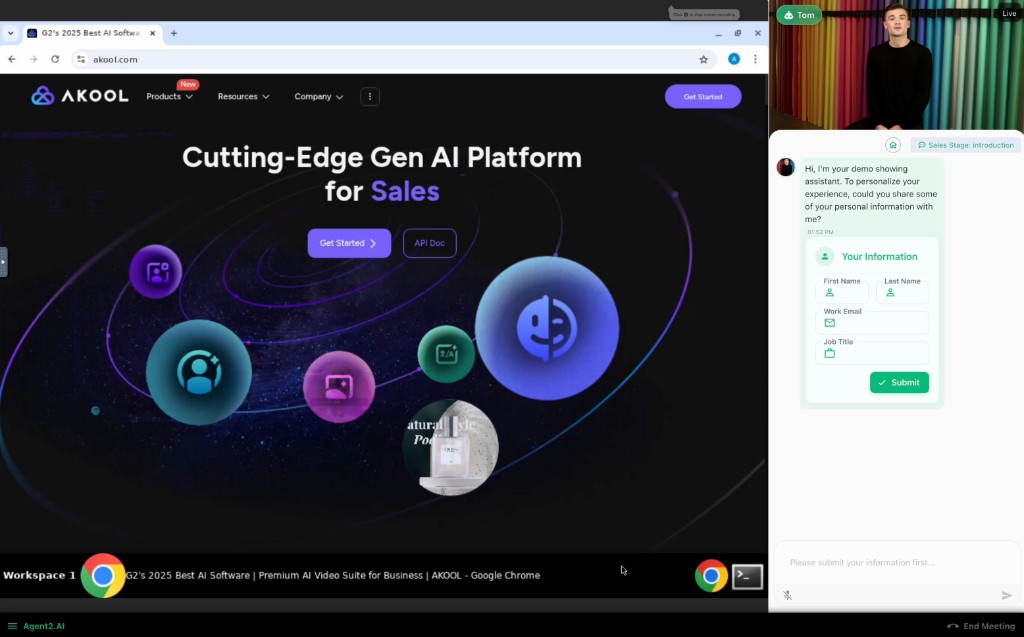Click the send arrow in the chat input

(x=1008, y=595)
